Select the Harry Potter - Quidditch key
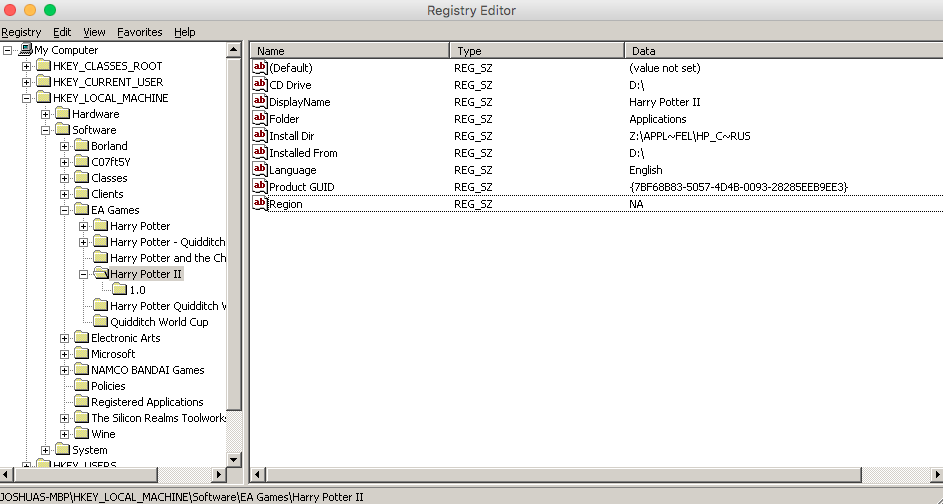Image resolution: width=943 pixels, height=504 pixels. tap(167, 242)
